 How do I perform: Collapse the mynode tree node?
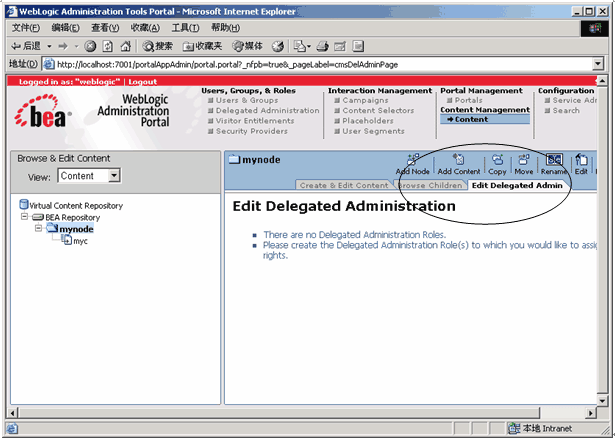38,228
